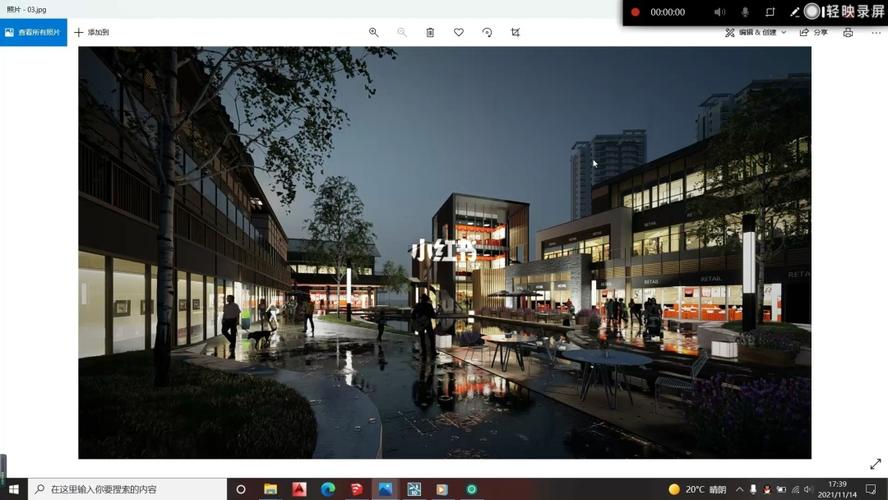Launch Microsoft Edge from the taskbar

(328, 489)
